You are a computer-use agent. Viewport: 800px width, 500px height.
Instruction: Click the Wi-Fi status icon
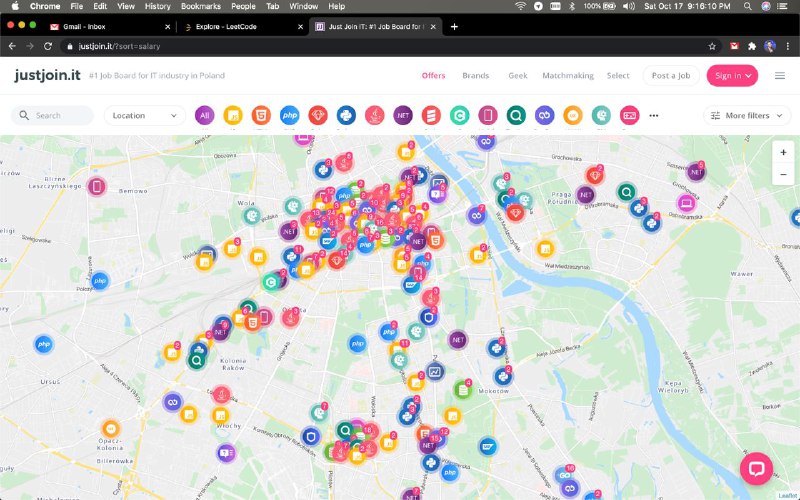pos(520,6)
